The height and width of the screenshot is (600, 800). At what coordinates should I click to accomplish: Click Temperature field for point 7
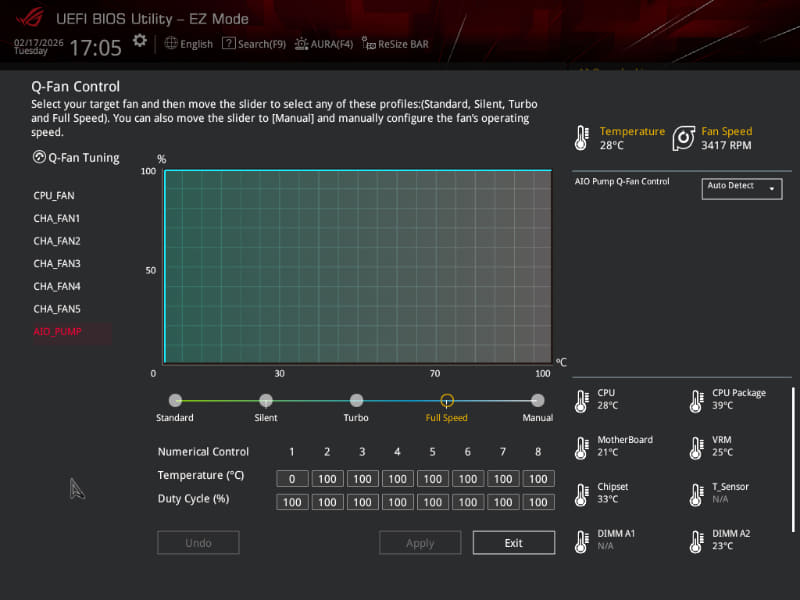[x=503, y=479]
